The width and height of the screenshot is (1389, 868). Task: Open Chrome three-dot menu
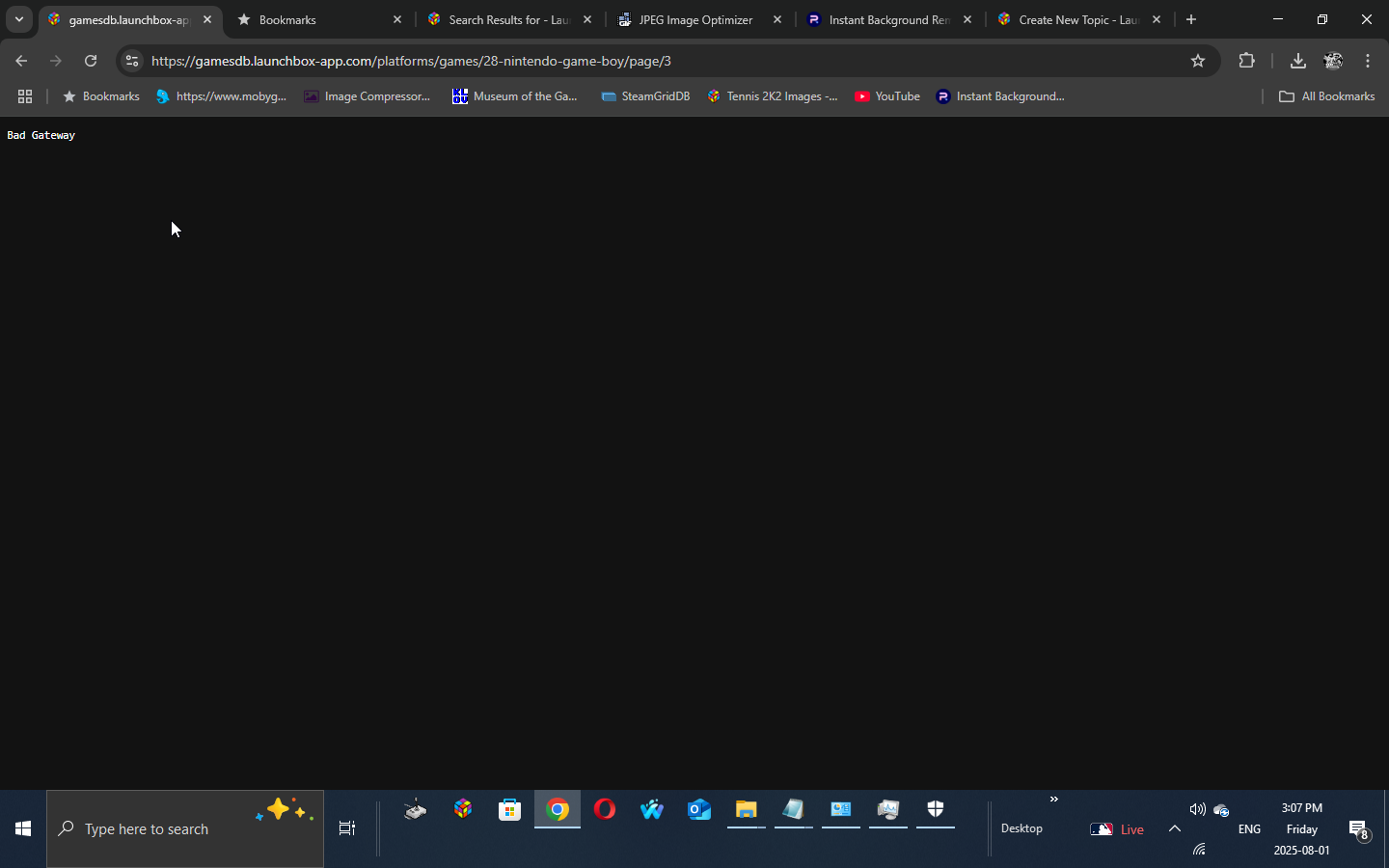[1368, 61]
